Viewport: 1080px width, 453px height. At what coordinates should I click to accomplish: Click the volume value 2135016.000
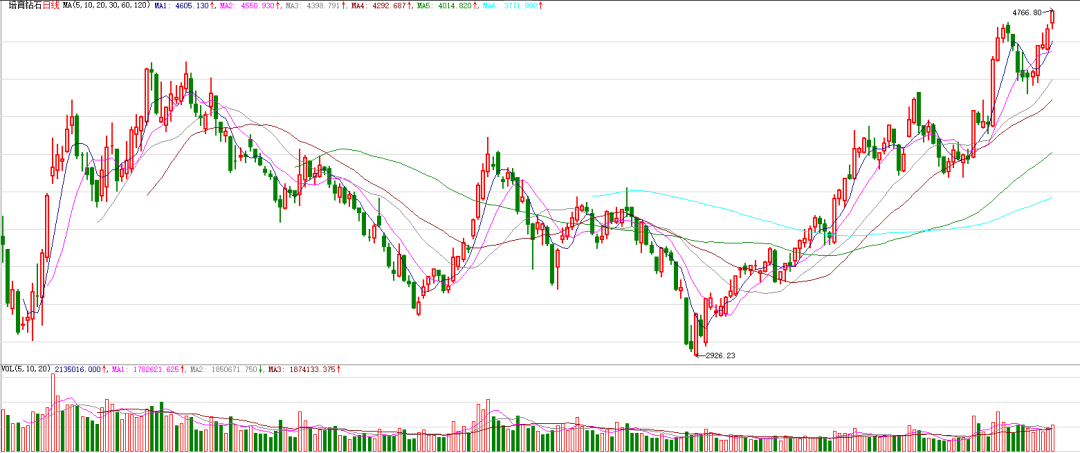pyautogui.click(x=80, y=369)
